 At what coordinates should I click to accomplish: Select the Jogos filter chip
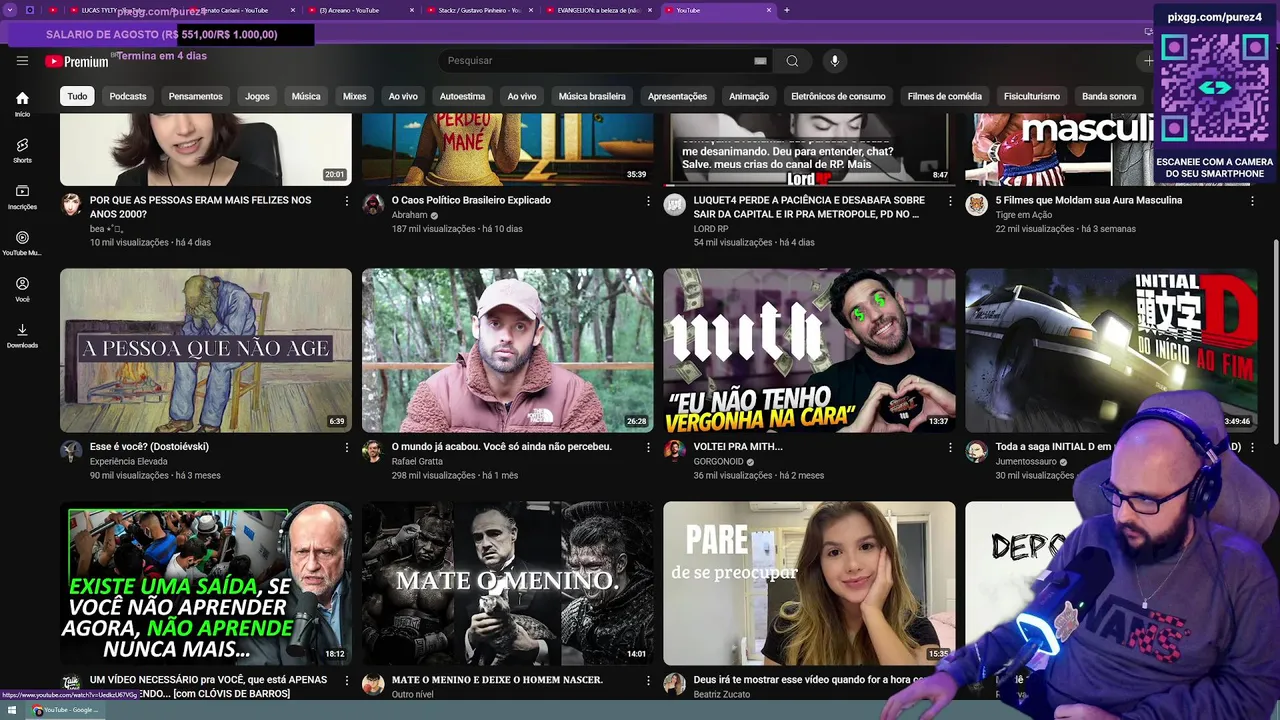[257, 96]
